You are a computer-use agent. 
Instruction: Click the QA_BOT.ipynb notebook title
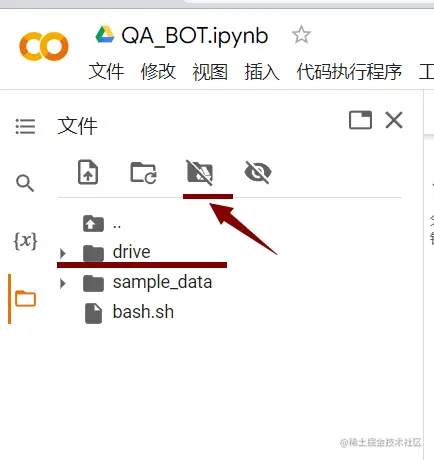click(x=195, y=36)
